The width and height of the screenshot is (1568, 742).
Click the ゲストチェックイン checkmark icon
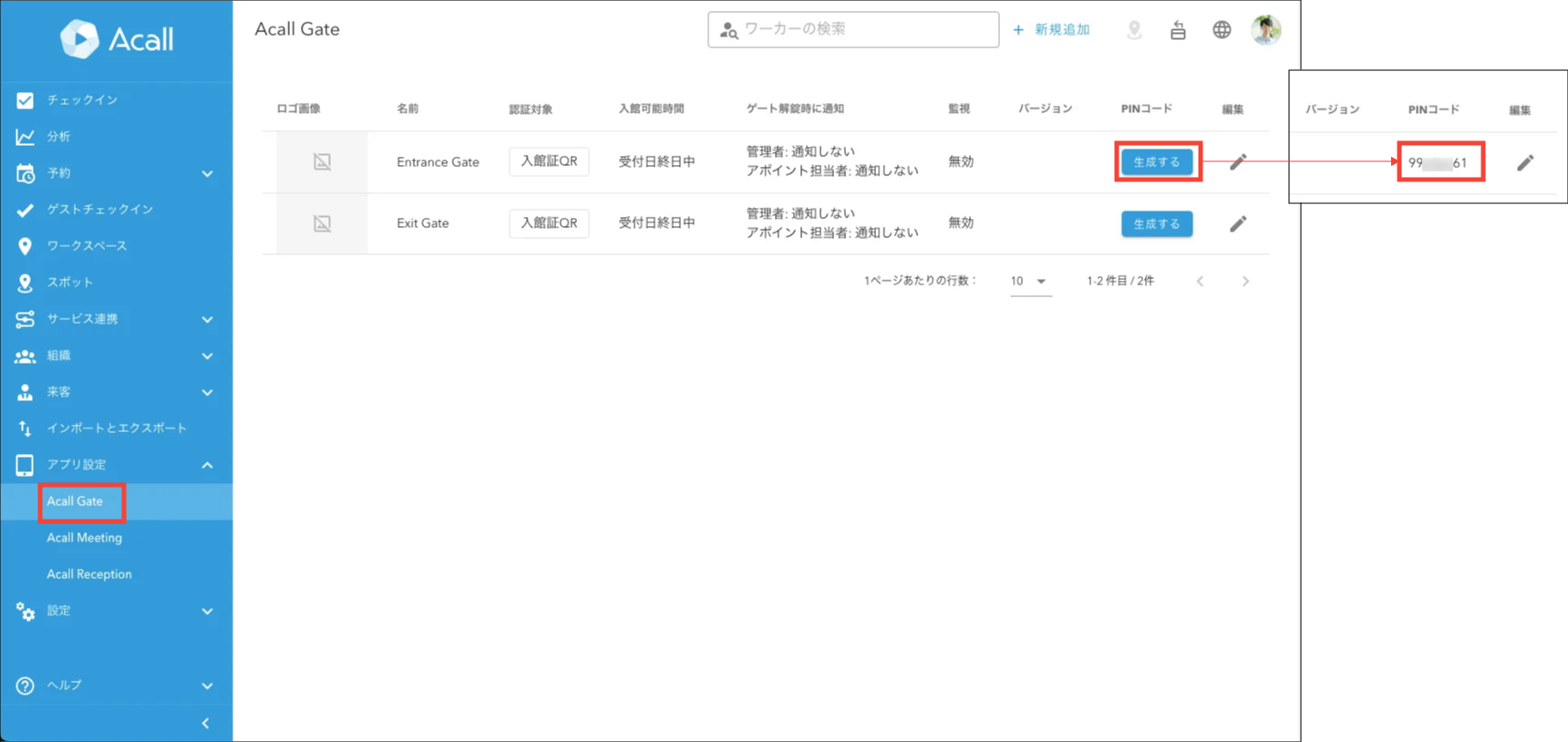(x=25, y=210)
